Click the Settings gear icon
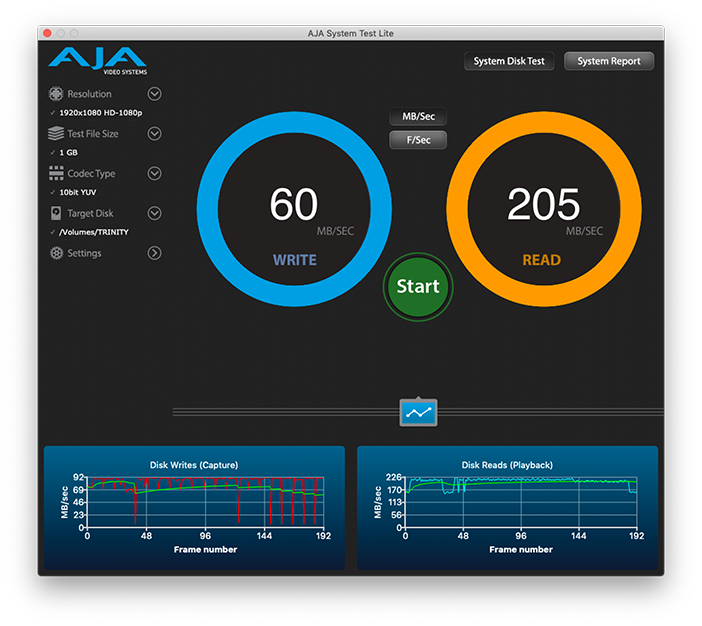Viewport: 702px width, 626px height. coord(56,253)
